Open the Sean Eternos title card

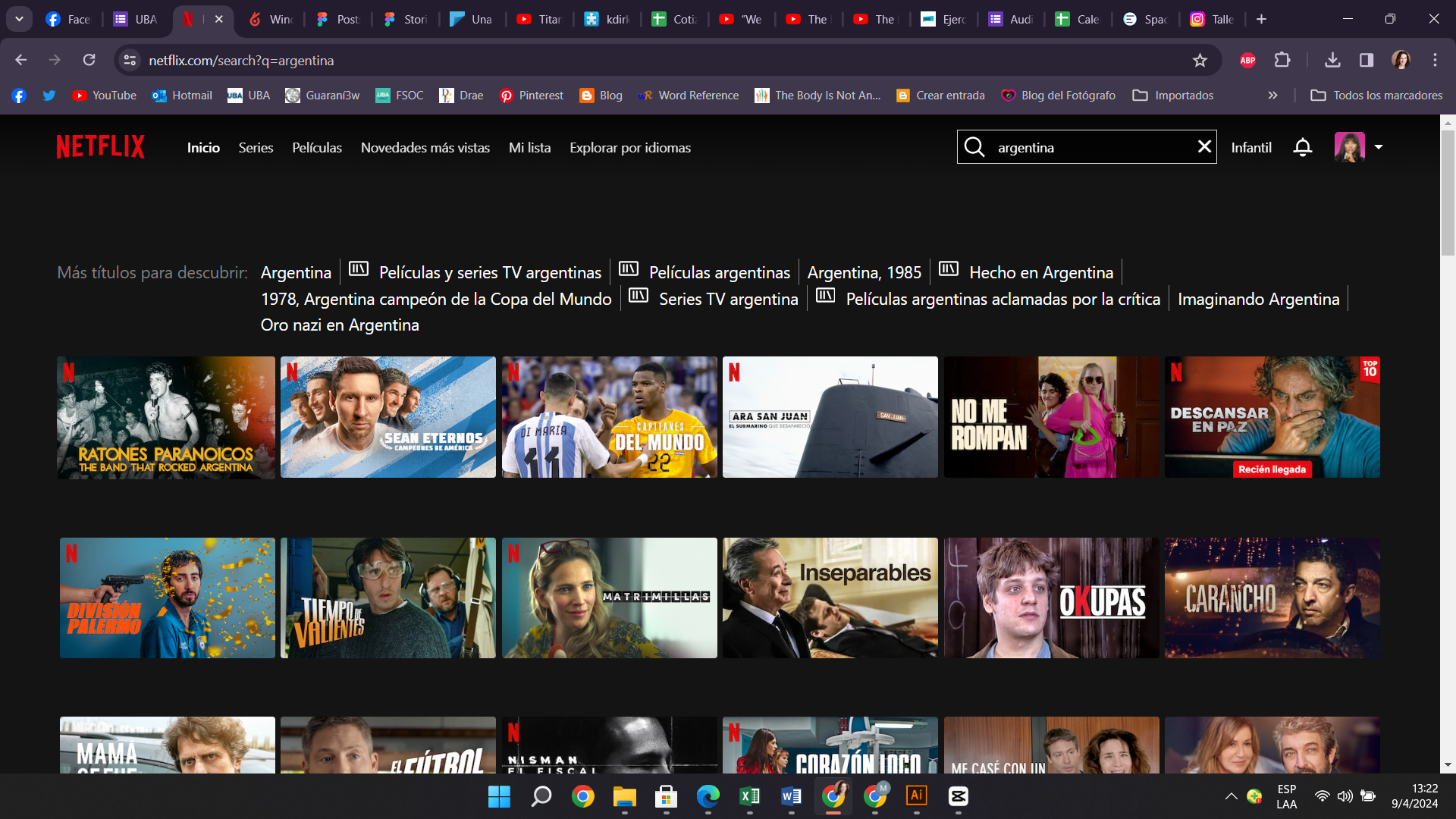click(388, 417)
